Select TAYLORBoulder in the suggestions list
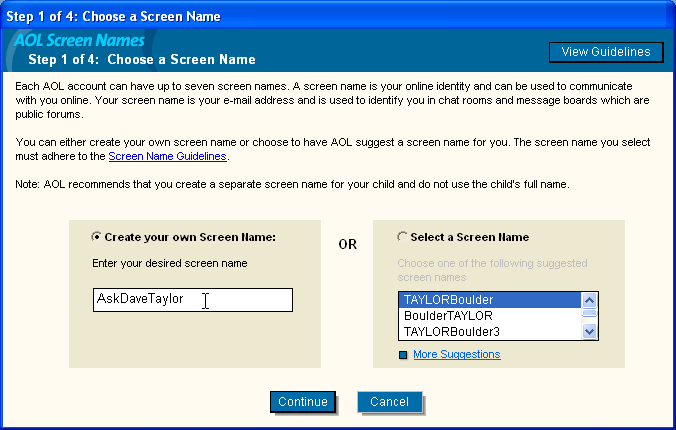676x430 pixels. pyautogui.click(x=490, y=300)
